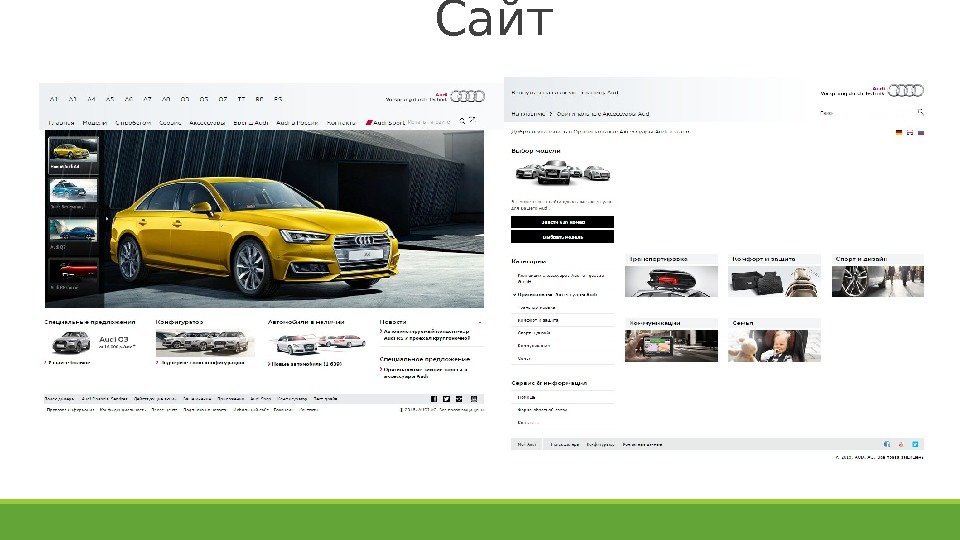Select the Q7 model link

pyautogui.click(x=223, y=99)
